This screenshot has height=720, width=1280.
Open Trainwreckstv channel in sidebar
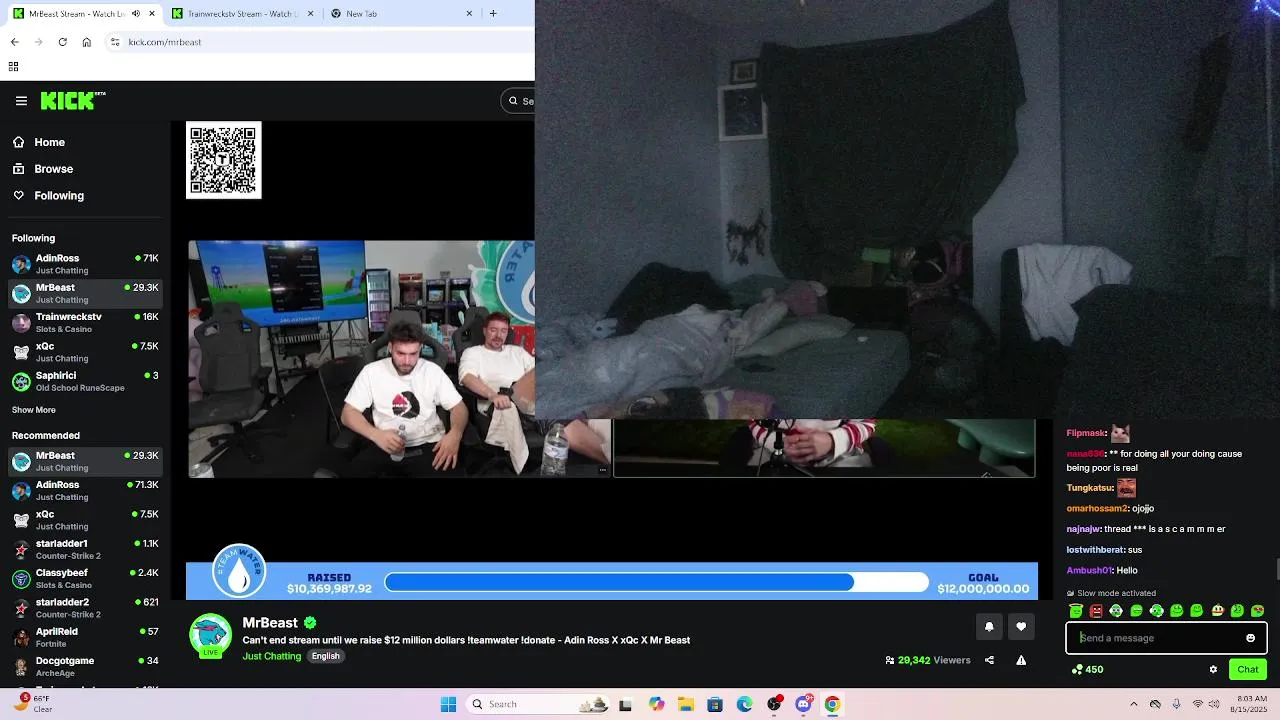pos(86,323)
